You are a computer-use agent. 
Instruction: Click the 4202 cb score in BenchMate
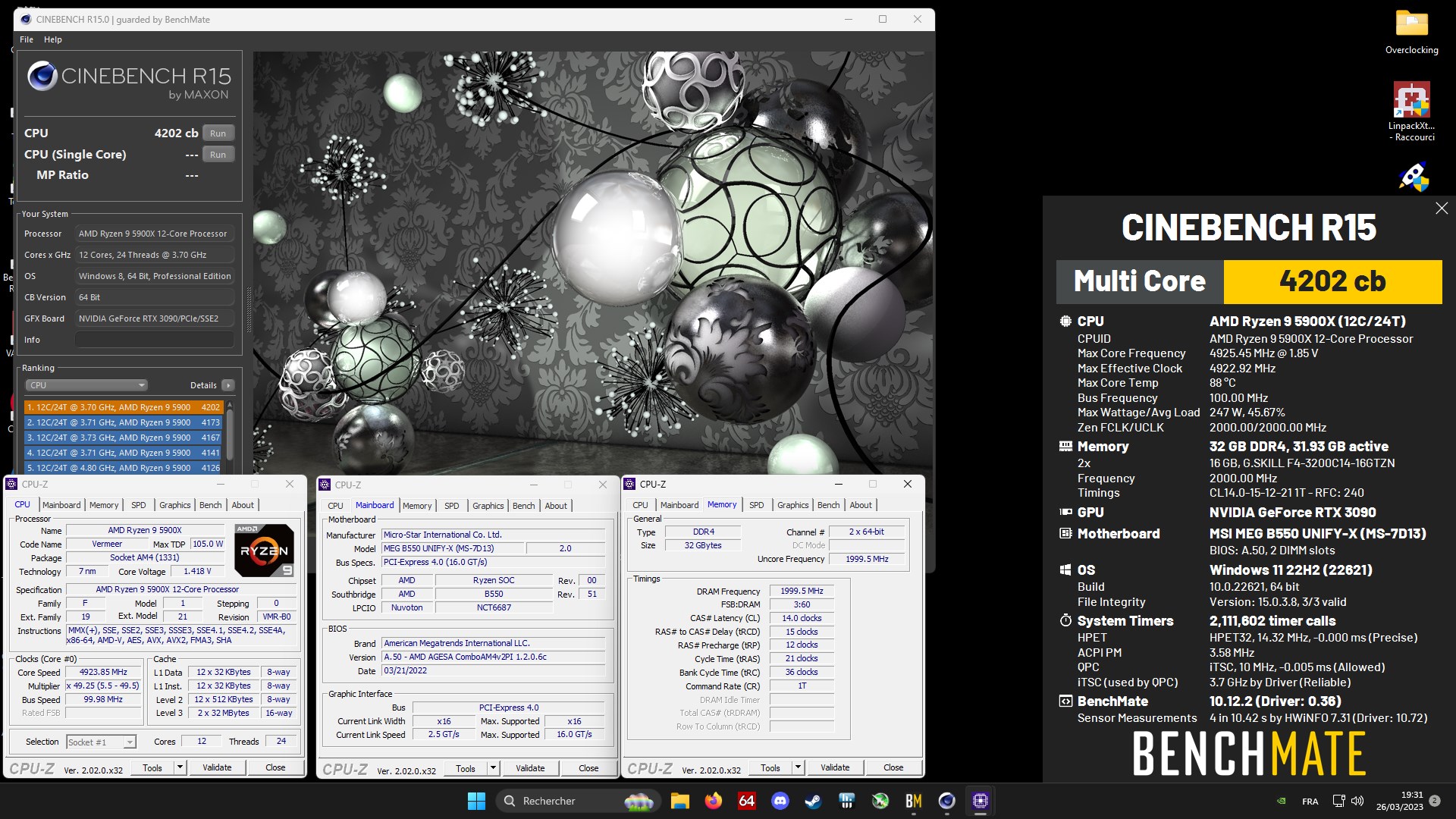coord(1332,281)
